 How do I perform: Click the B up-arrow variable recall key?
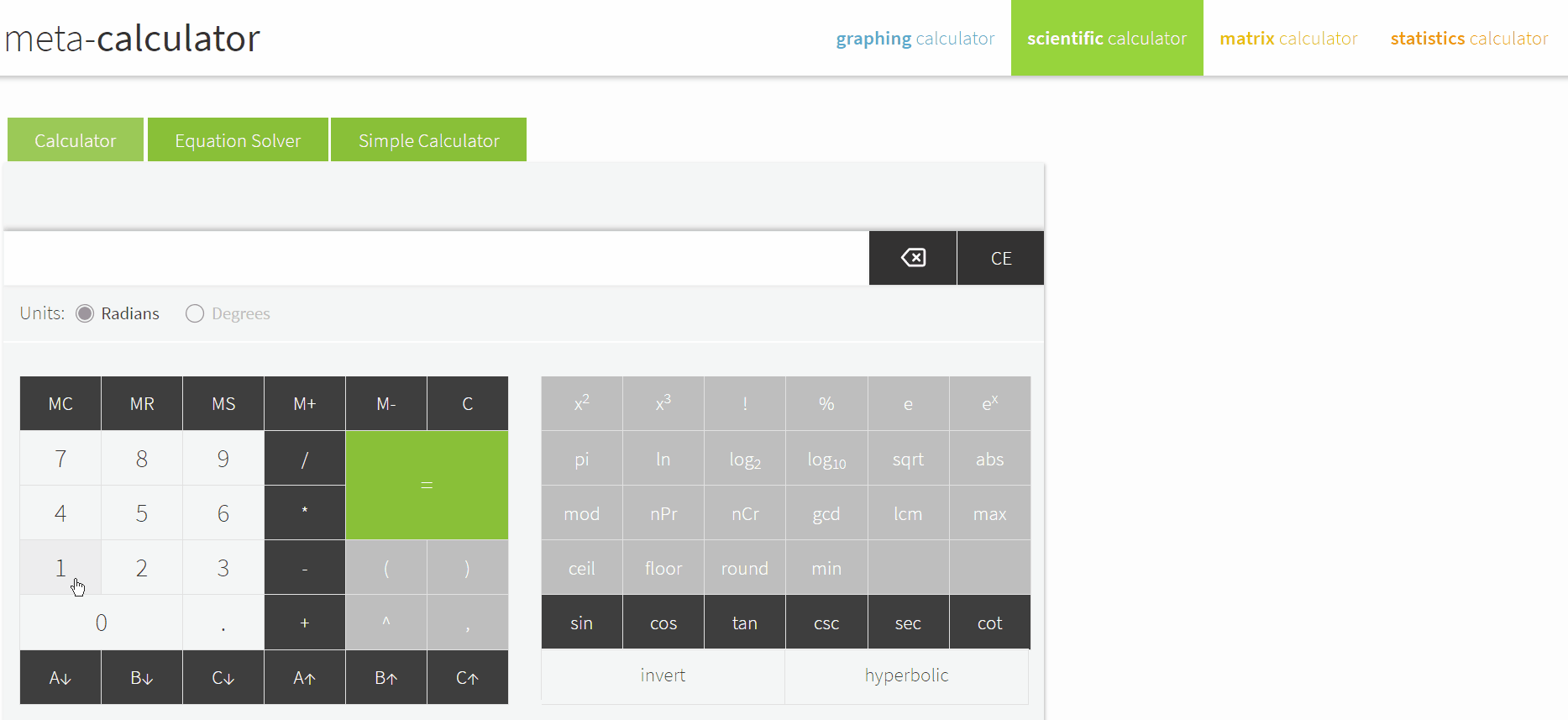click(386, 677)
